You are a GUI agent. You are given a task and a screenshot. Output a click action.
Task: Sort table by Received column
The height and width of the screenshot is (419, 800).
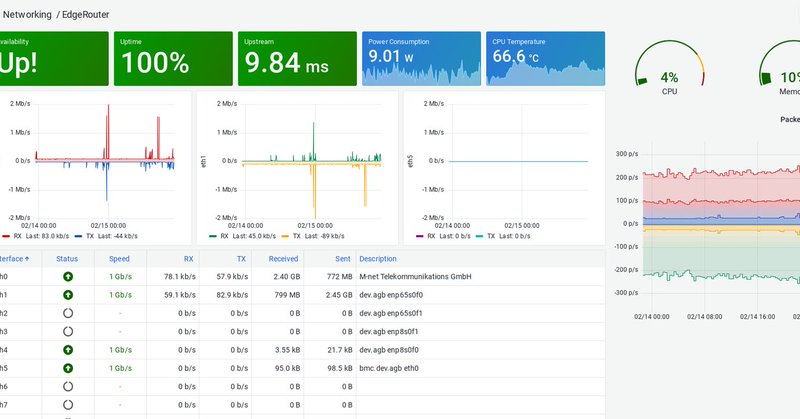click(283, 259)
